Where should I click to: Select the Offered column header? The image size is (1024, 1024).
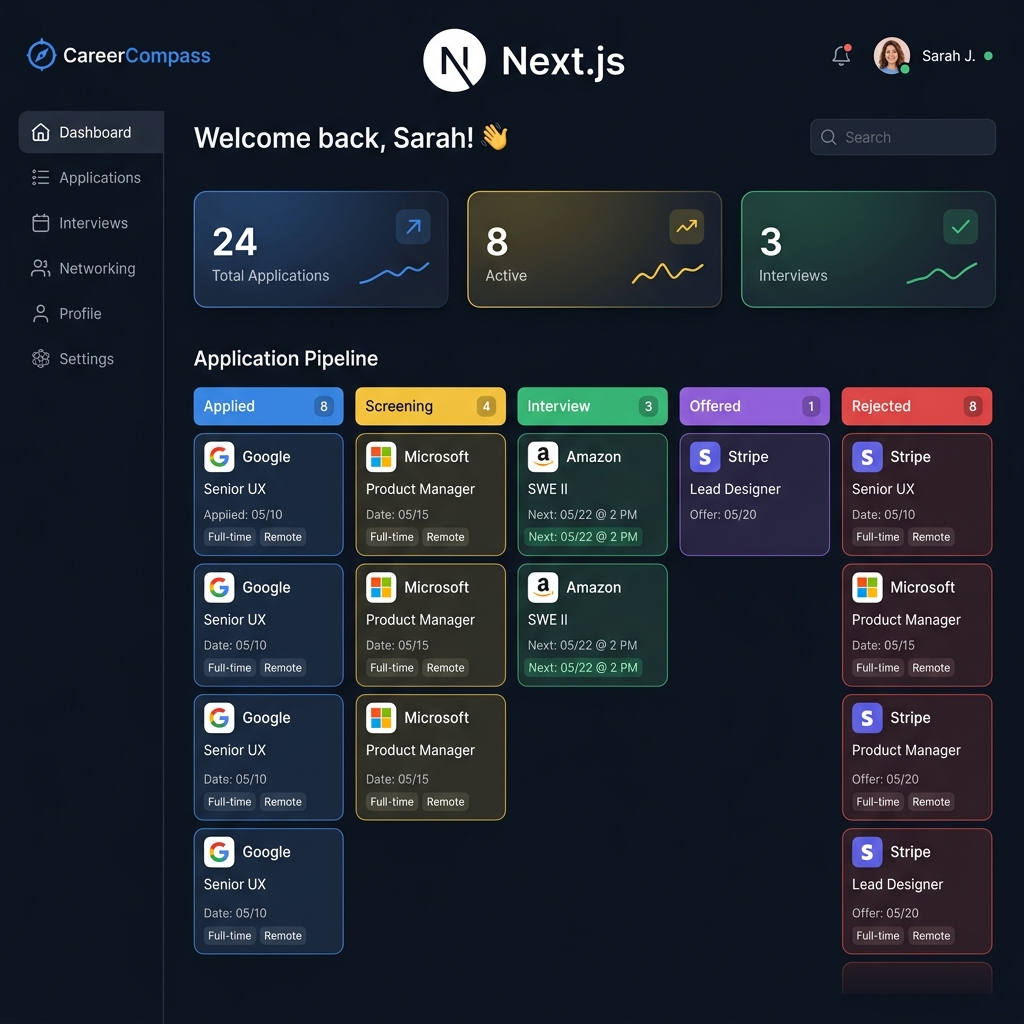pyautogui.click(x=754, y=406)
